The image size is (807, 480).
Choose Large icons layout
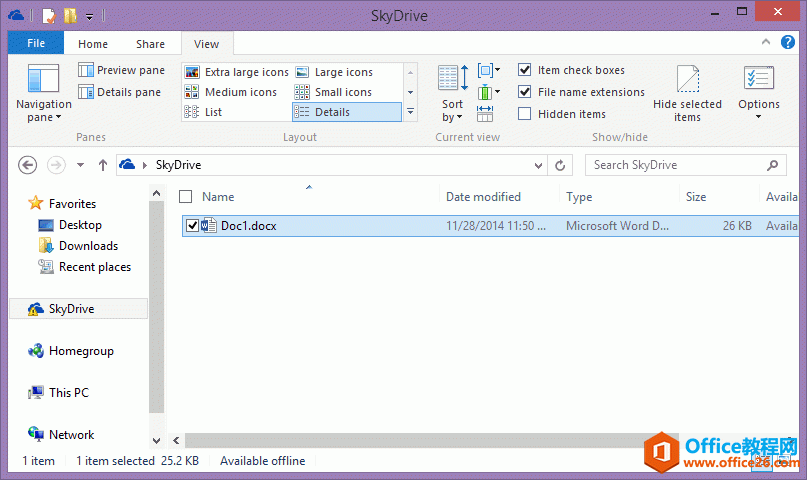(334, 72)
